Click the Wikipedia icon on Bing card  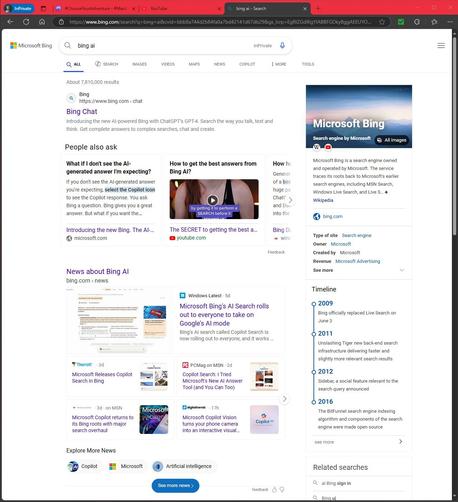(317, 147)
